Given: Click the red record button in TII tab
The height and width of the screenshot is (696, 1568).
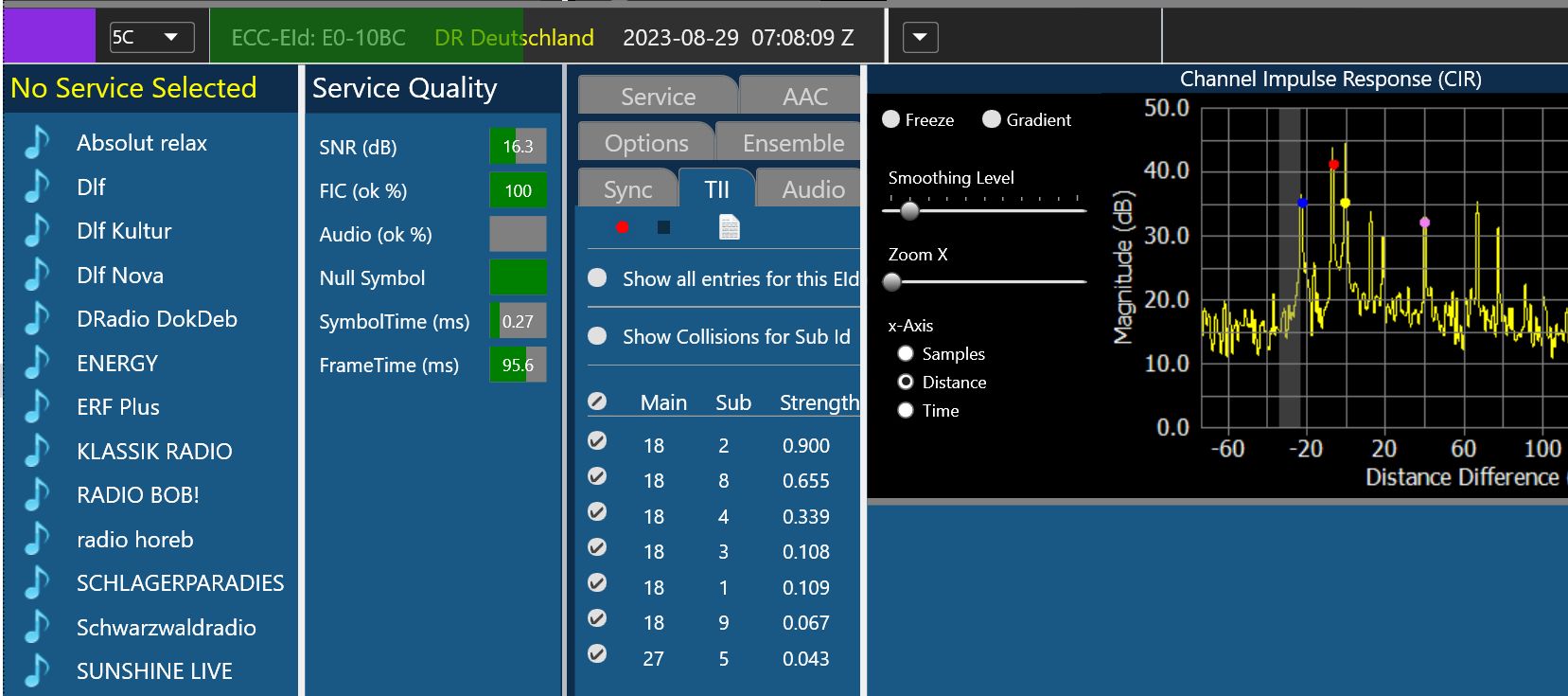Looking at the screenshot, I should [622, 227].
